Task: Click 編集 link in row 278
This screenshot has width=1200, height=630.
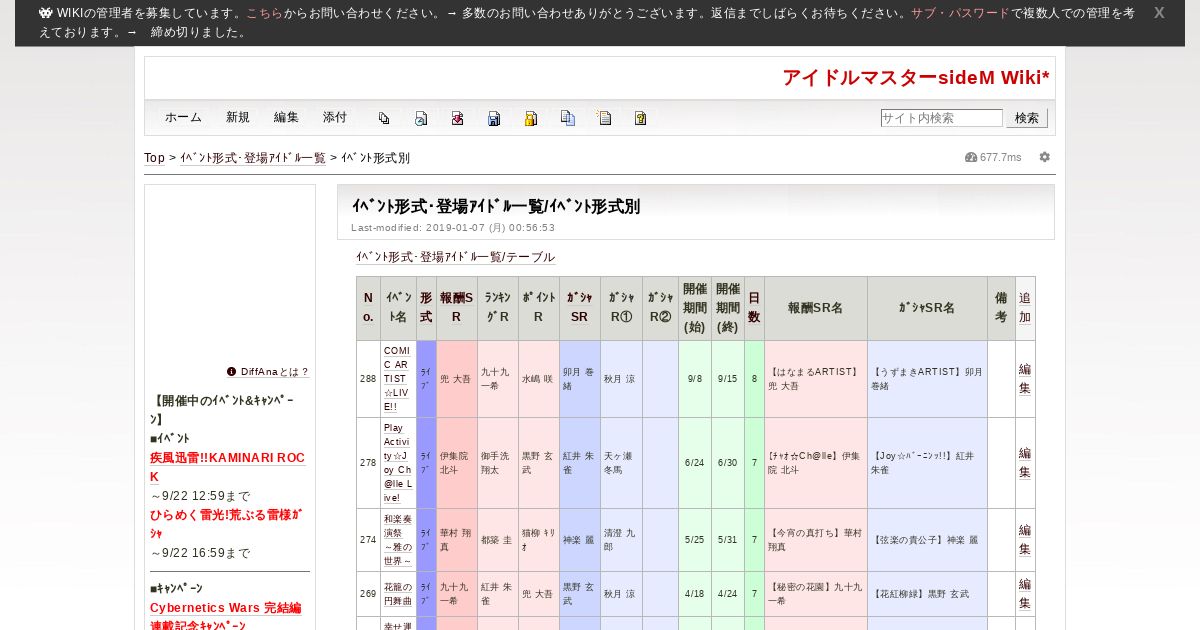Action: point(1025,463)
